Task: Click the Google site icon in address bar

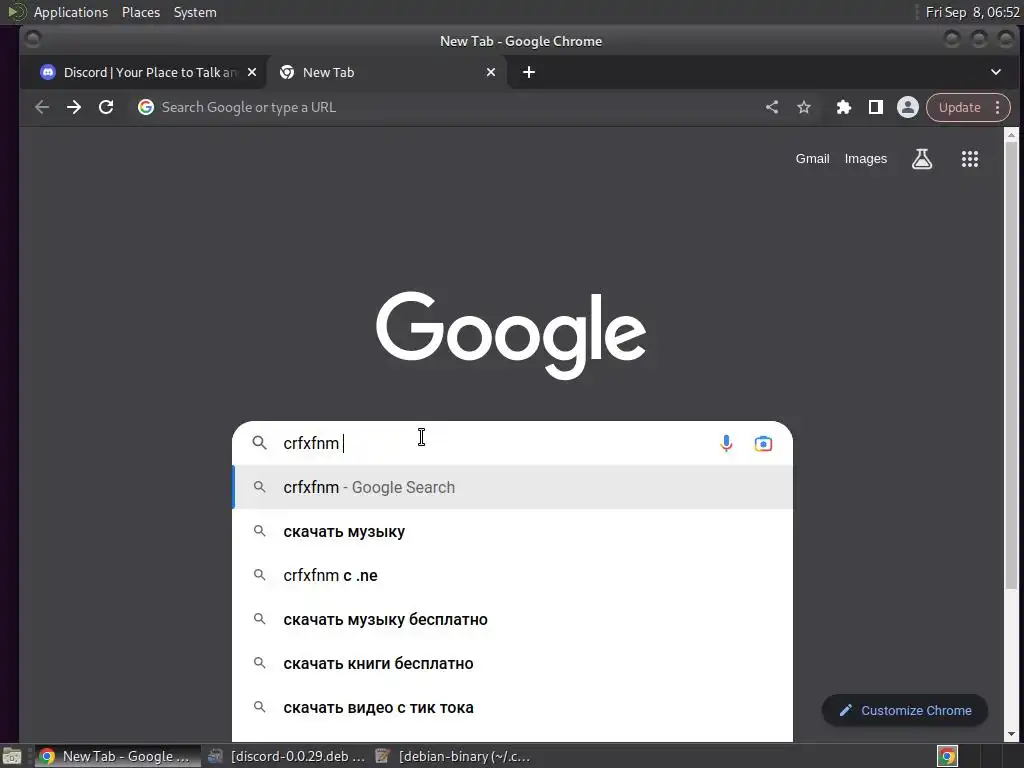Action: [x=146, y=107]
